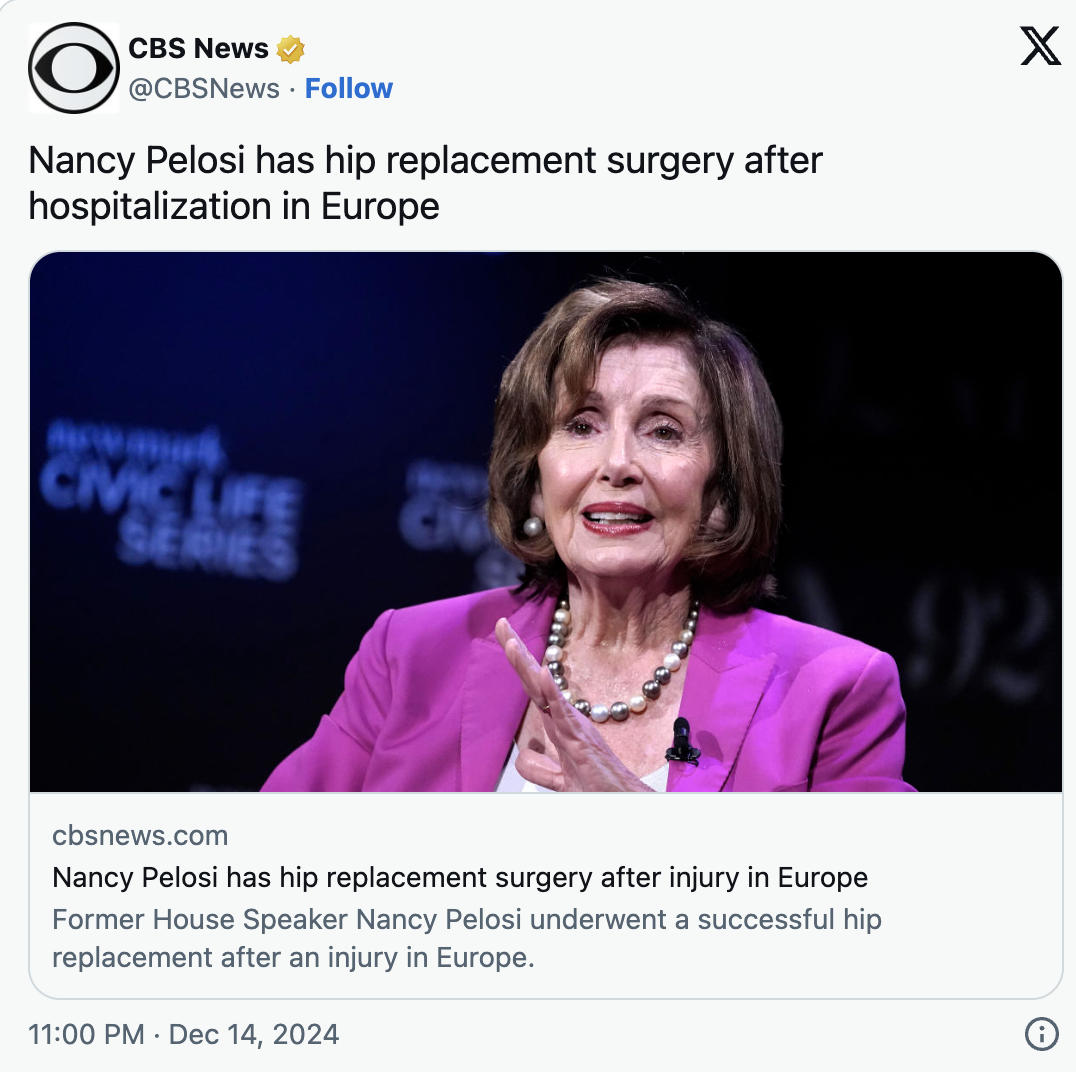Open the CBS News display name
Image resolution: width=1076 pixels, height=1072 pixels.
pos(198,48)
